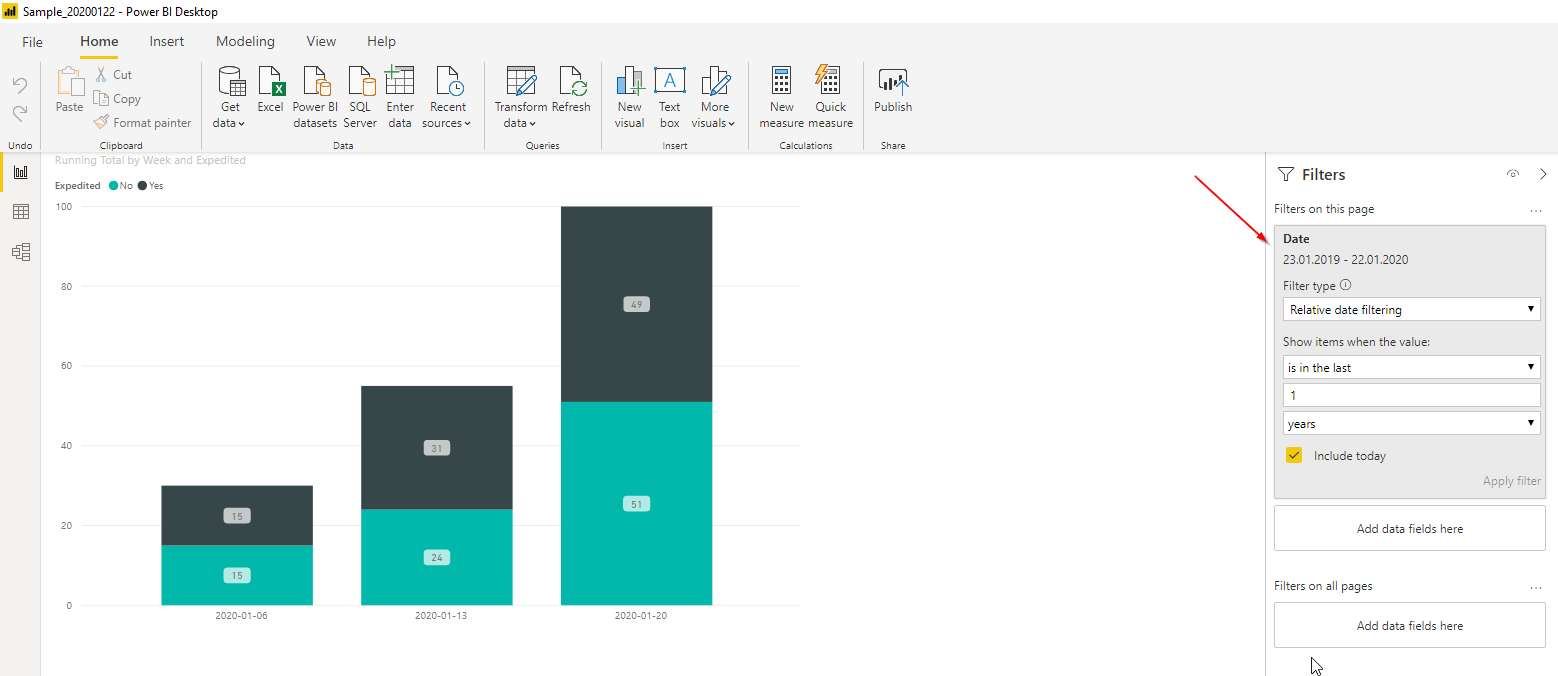Open the Filter type dropdown
The image size is (1558, 676).
click(x=1412, y=310)
